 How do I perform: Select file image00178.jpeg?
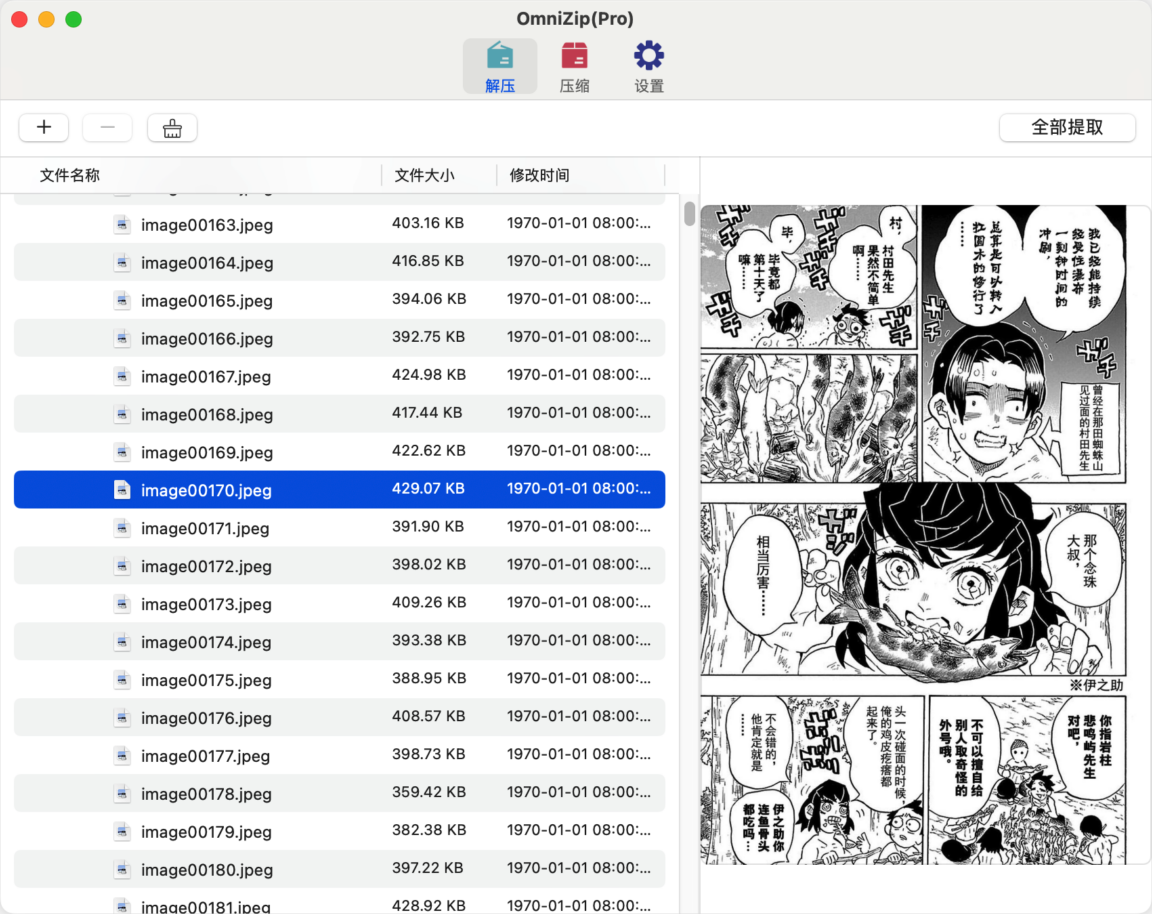(339, 794)
